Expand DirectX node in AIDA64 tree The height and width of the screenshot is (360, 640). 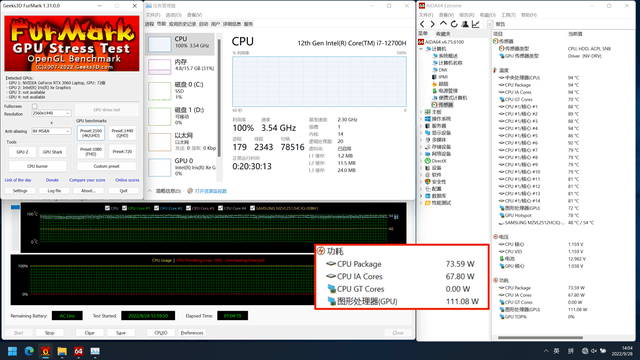click(x=421, y=161)
